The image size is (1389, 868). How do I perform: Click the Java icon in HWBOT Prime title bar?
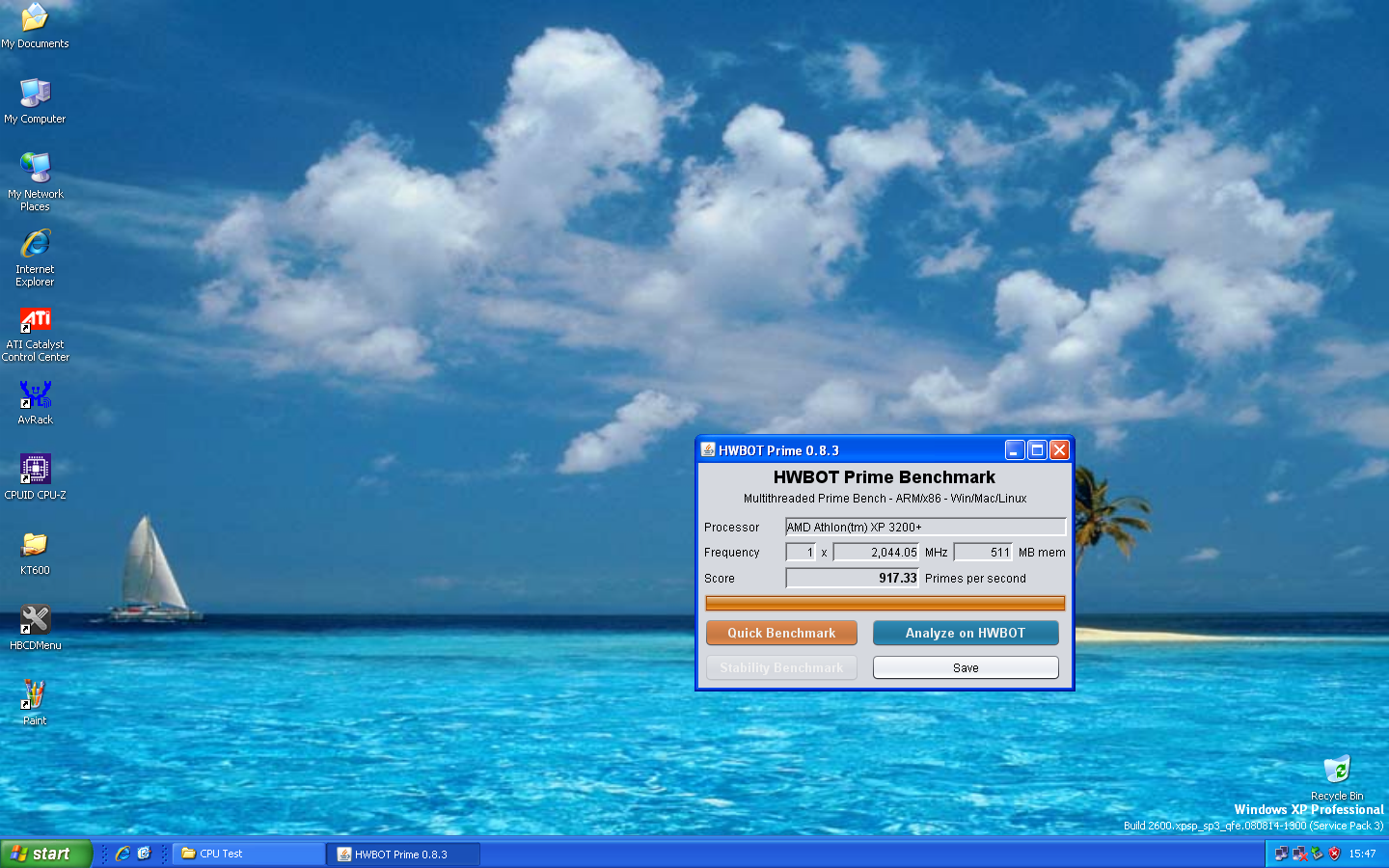point(708,449)
